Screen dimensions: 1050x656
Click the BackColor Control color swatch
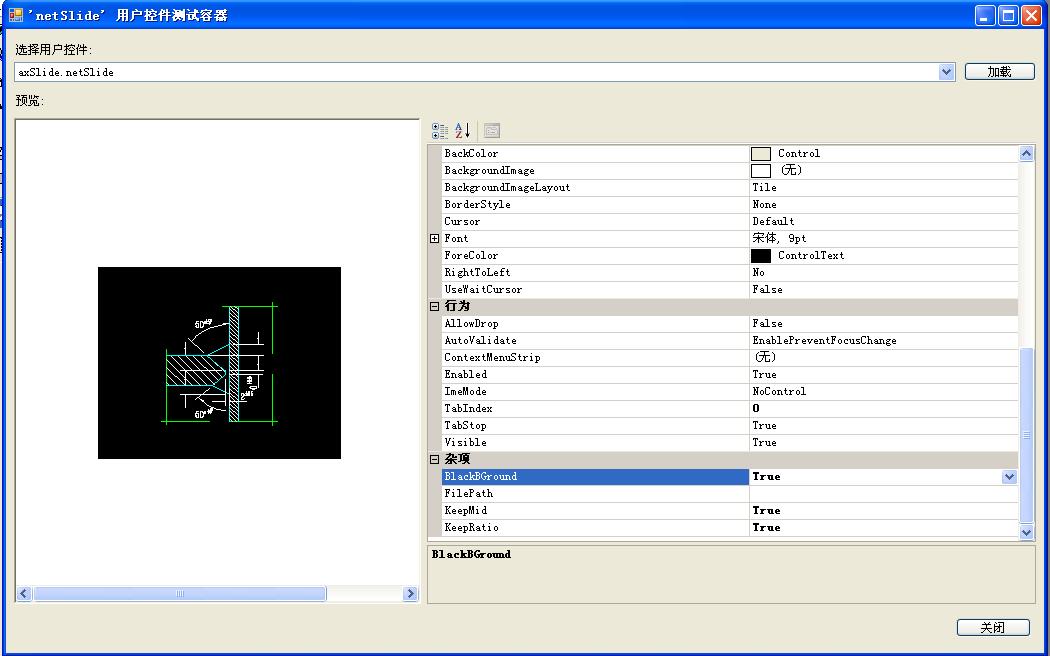point(761,154)
